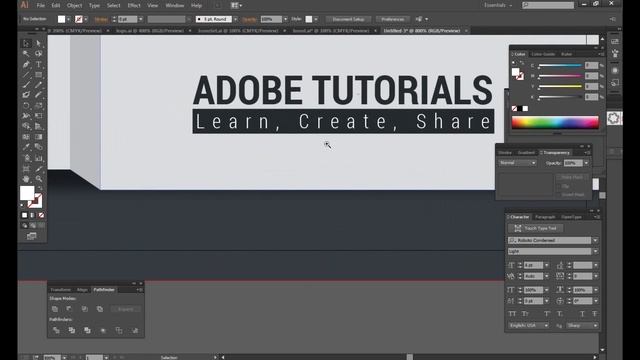Viewport: 640px width, 360px height.
Task: Click Minus Back pathfinder icon
Action: [x=135, y=330]
